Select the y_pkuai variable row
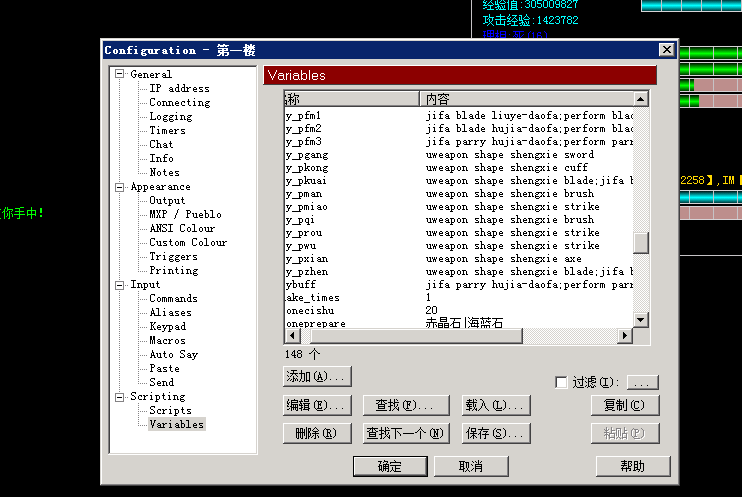The width and height of the screenshot is (742, 497). pos(459,181)
